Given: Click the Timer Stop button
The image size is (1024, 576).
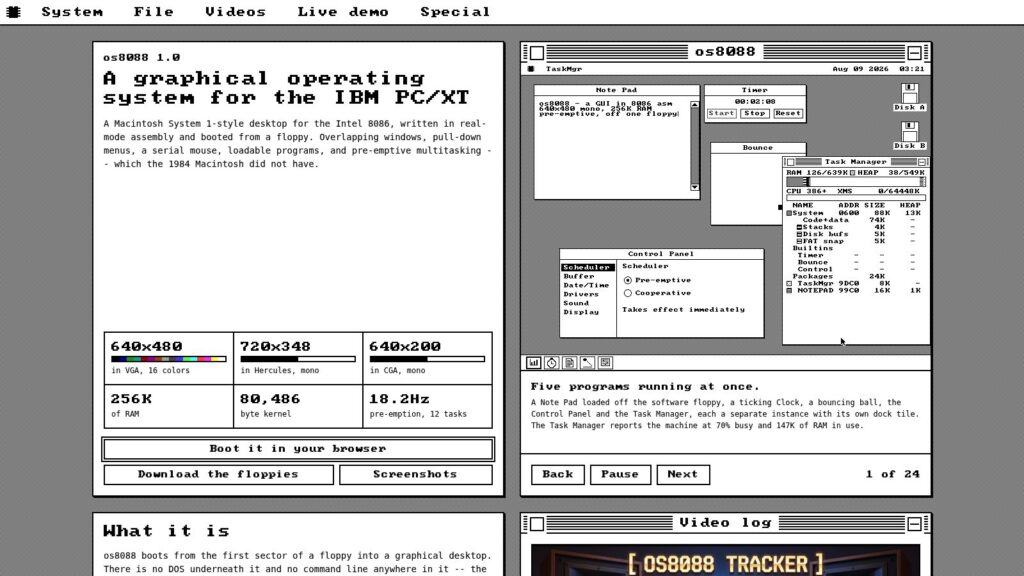Looking at the screenshot, I should tap(754, 114).
